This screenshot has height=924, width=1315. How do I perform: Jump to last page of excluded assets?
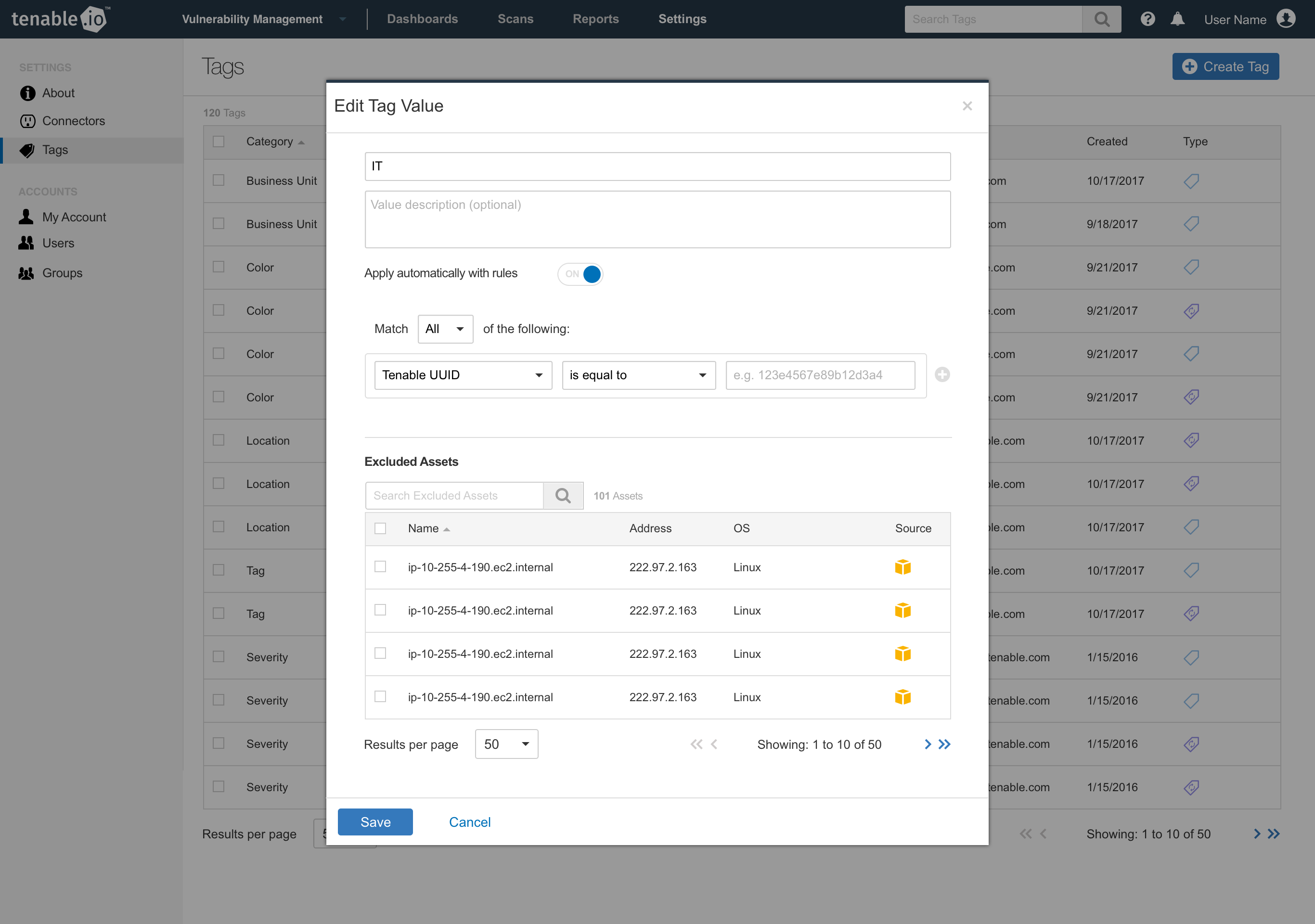(x=944, y=744)
